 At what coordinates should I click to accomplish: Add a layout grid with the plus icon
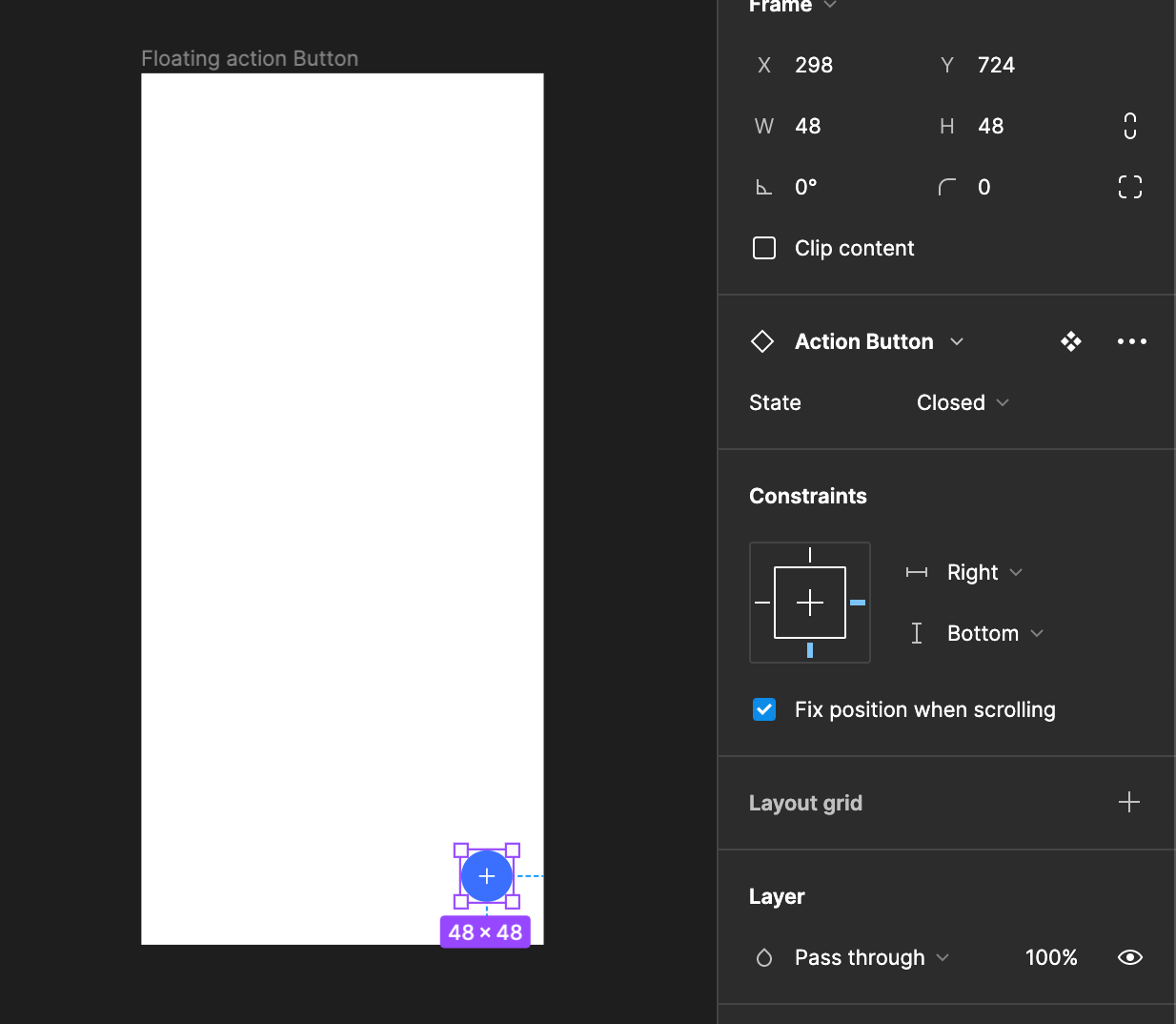pyautogui.click(x=1128, y=802)
